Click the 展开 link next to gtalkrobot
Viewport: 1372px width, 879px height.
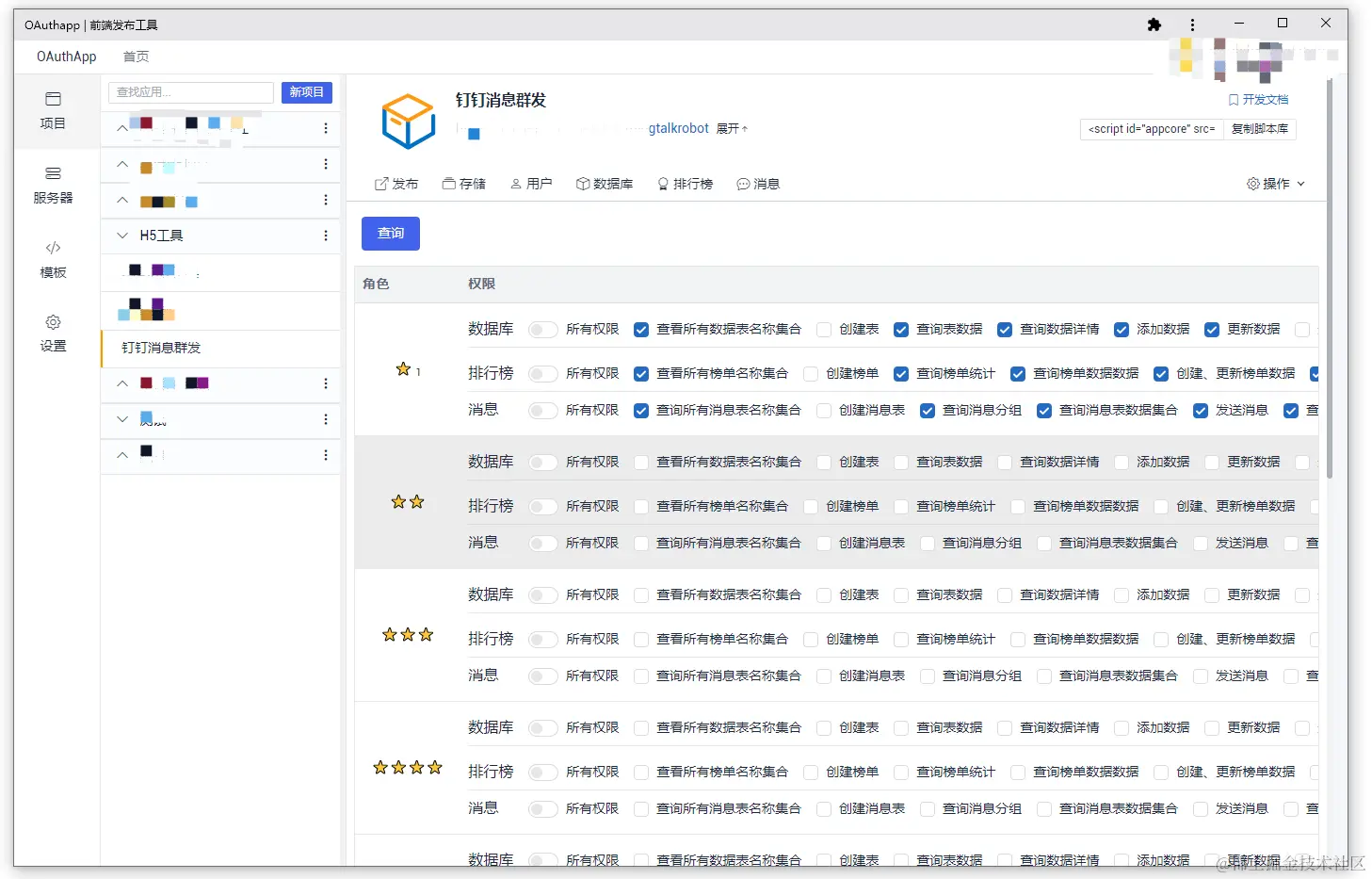[x=732, y=129]
